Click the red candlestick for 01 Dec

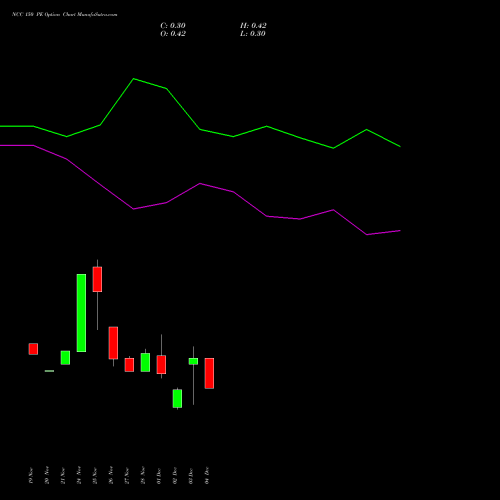coord(161,364)
